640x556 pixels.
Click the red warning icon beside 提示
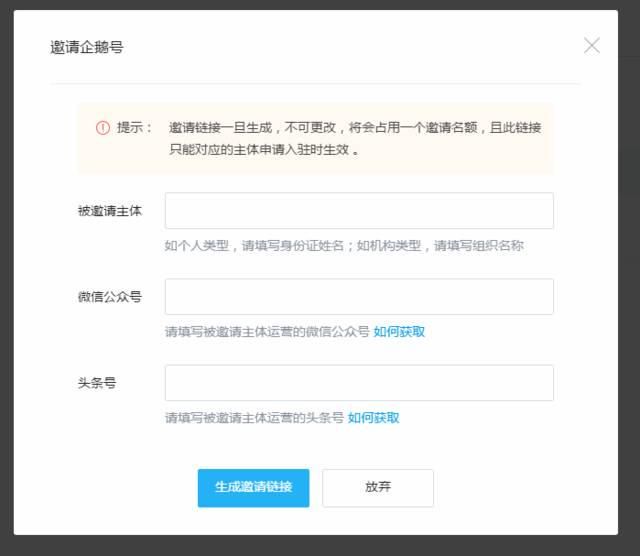[103, 128]
